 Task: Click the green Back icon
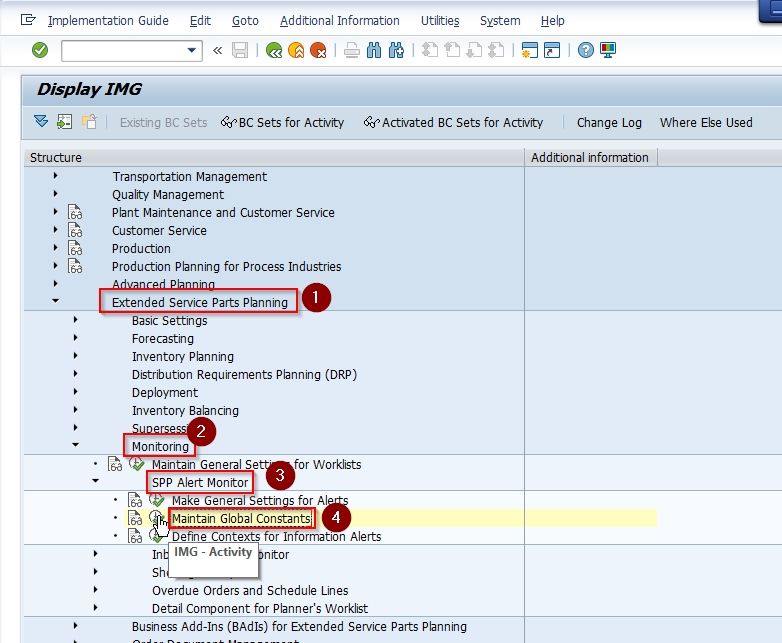pyautogui.click(x=274, y=50)
